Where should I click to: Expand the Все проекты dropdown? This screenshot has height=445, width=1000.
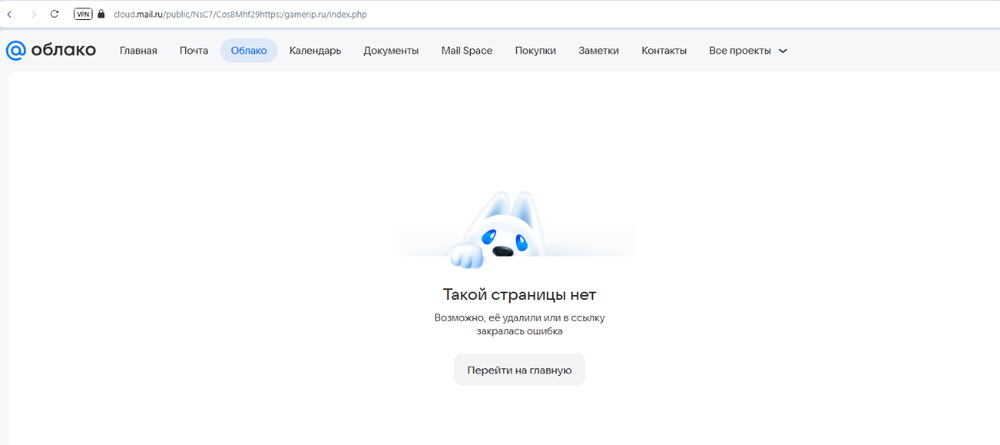(748, 51)
